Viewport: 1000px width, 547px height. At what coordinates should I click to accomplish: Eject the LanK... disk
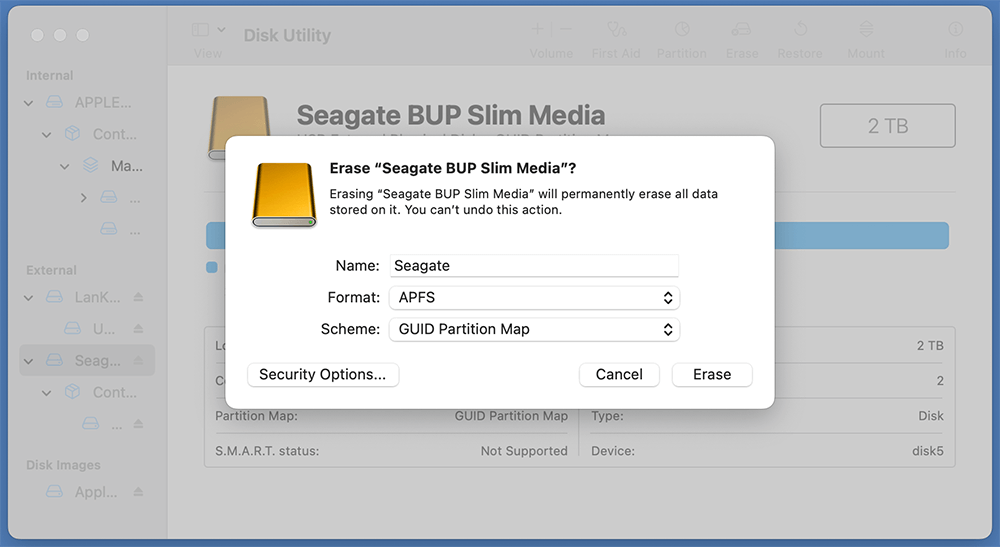138,297
